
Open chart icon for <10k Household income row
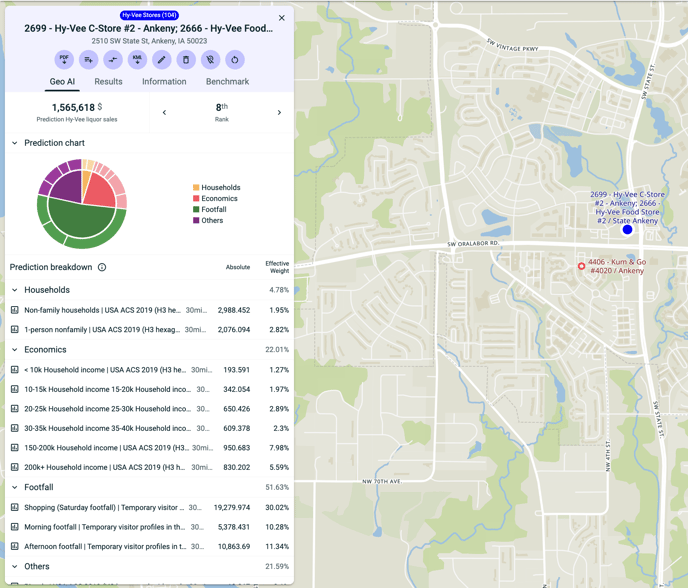coord(14,369)
